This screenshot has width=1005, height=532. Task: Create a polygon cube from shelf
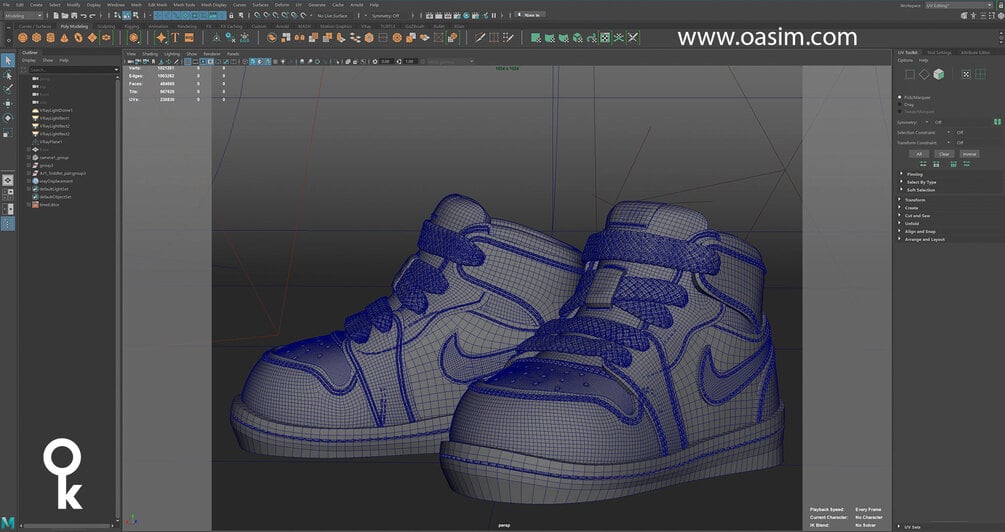point(37,38)
